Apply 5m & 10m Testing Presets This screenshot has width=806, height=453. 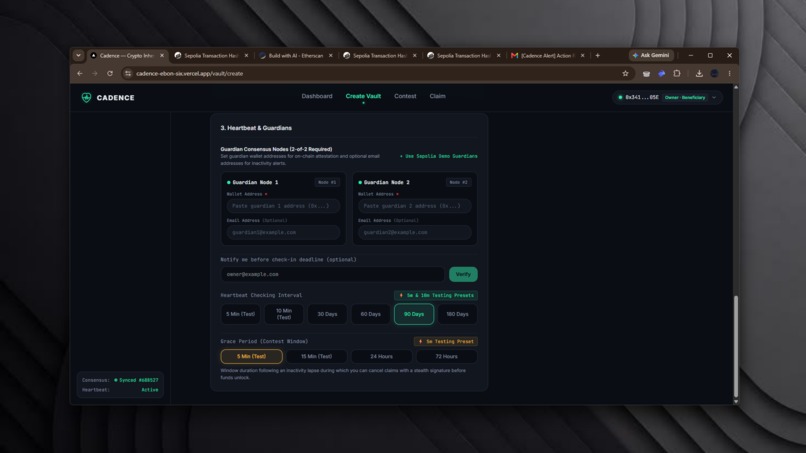coord(436,295)
